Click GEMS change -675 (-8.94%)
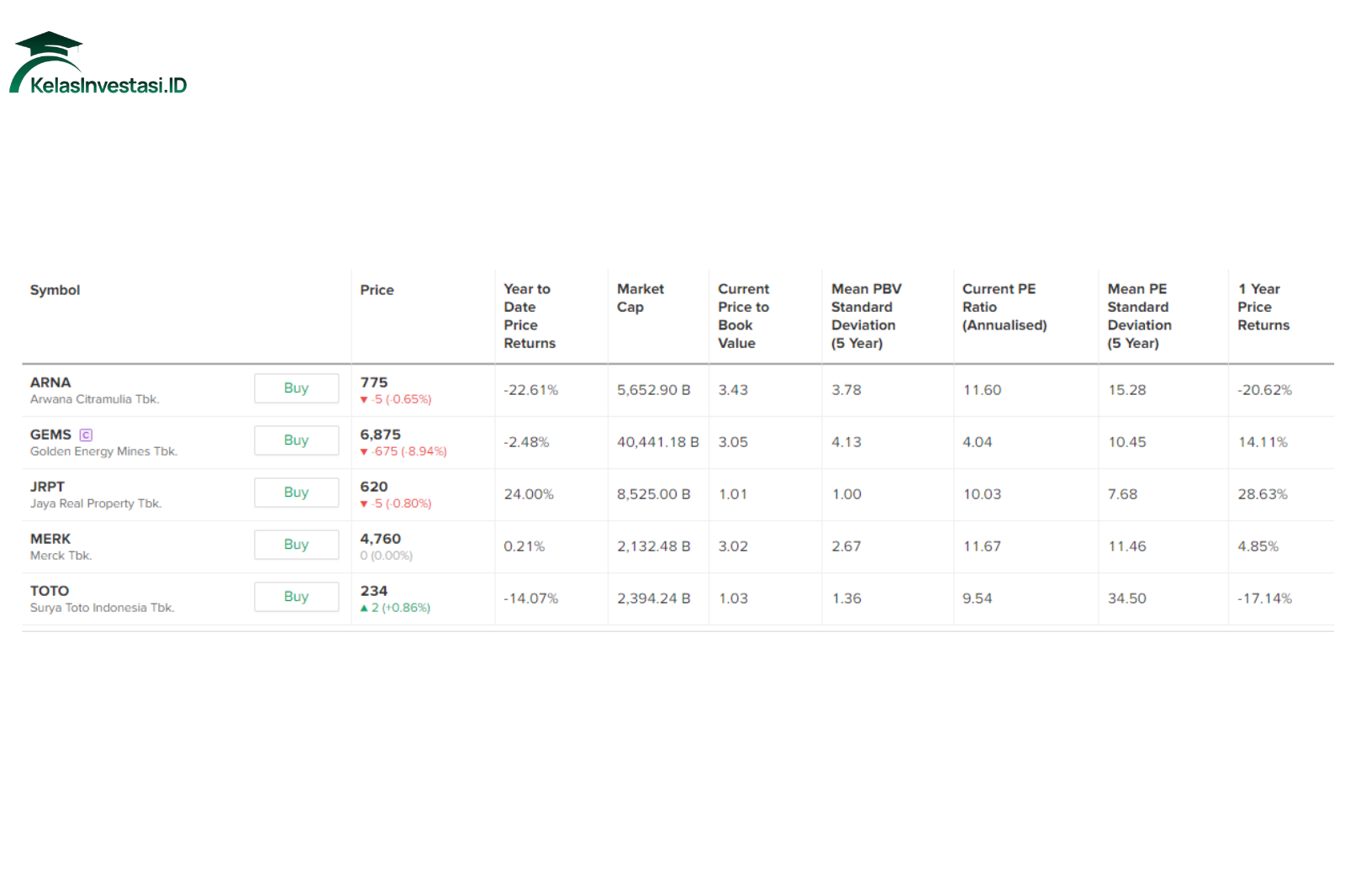1345x896 pixels. click(x=403, y=451)
